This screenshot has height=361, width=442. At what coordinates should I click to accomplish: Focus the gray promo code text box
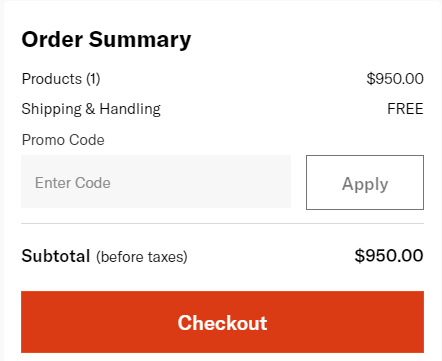(156, 181)
